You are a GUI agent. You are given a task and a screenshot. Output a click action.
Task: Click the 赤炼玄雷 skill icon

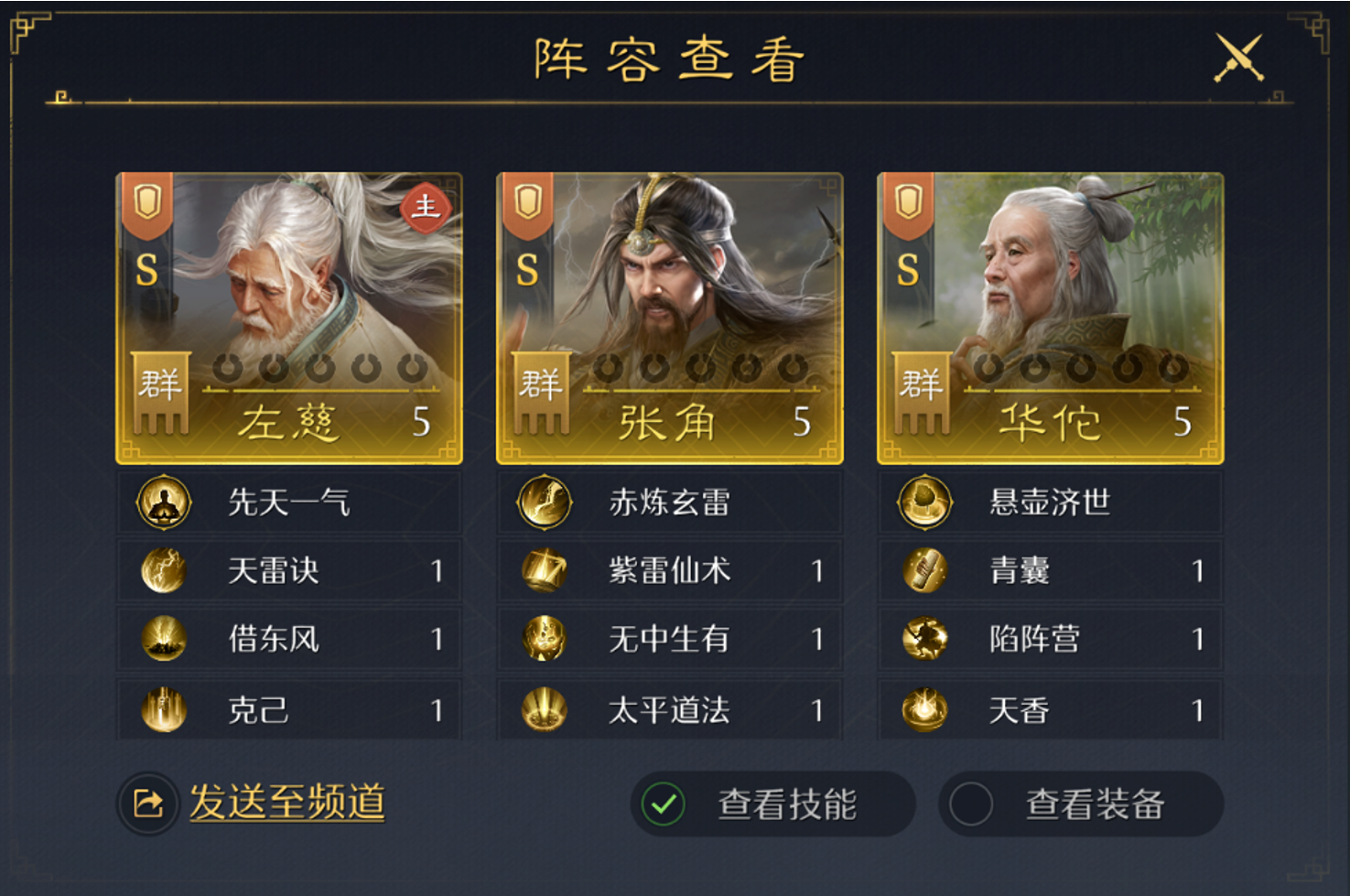pos(545,502)
